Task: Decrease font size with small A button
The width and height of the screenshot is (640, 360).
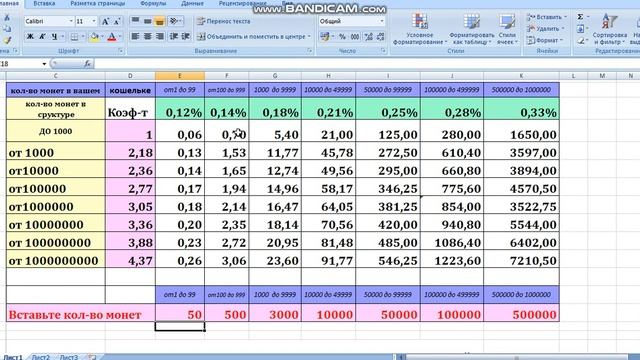Action: point(117,21)
